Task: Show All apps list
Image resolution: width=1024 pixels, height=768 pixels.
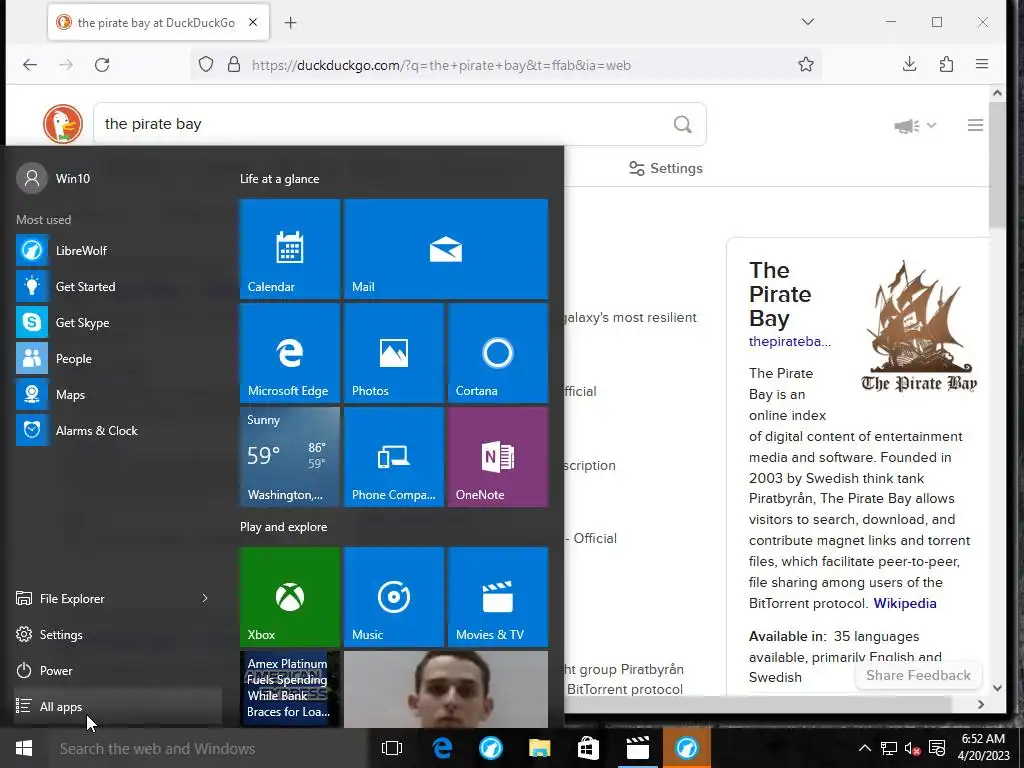Action: click(118, 706)
